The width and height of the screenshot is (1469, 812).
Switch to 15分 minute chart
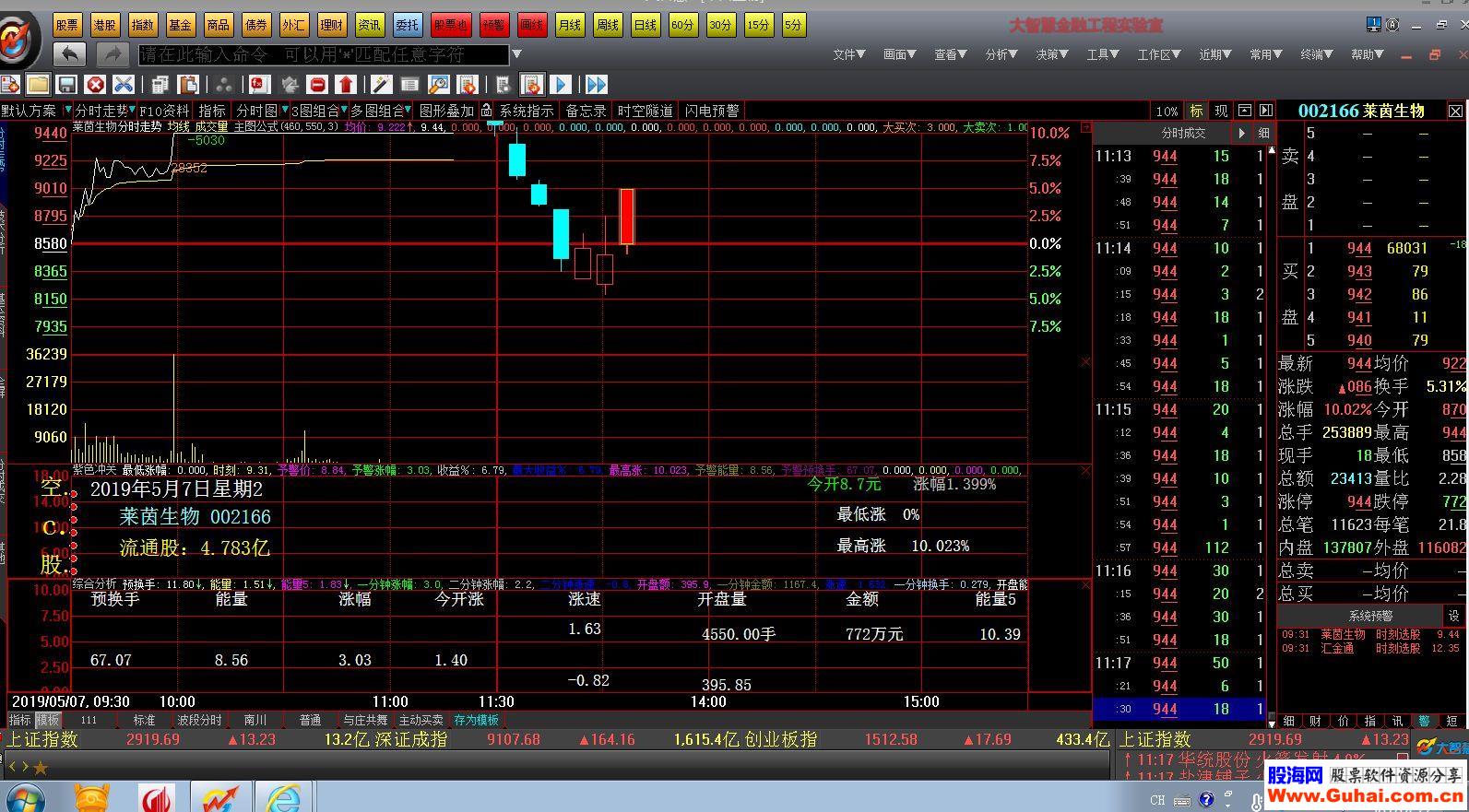click(x=759, y=25)
